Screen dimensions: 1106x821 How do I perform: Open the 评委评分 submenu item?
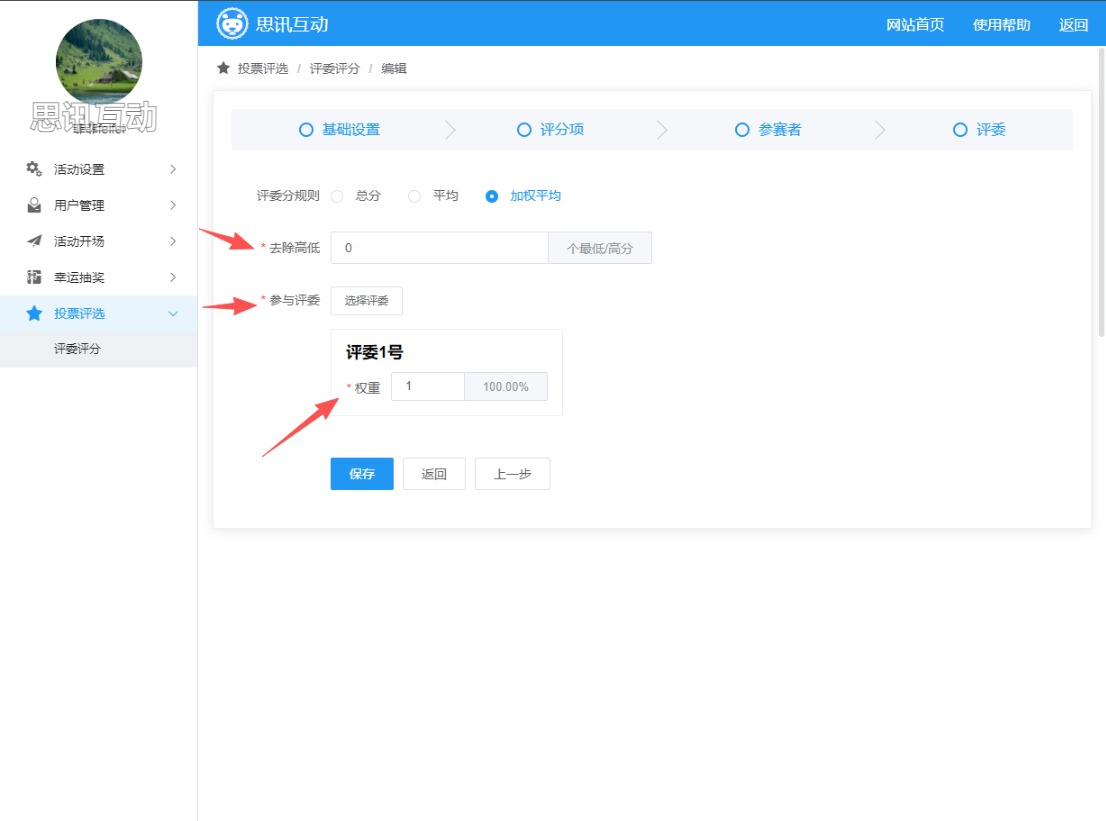click(77, 349)
